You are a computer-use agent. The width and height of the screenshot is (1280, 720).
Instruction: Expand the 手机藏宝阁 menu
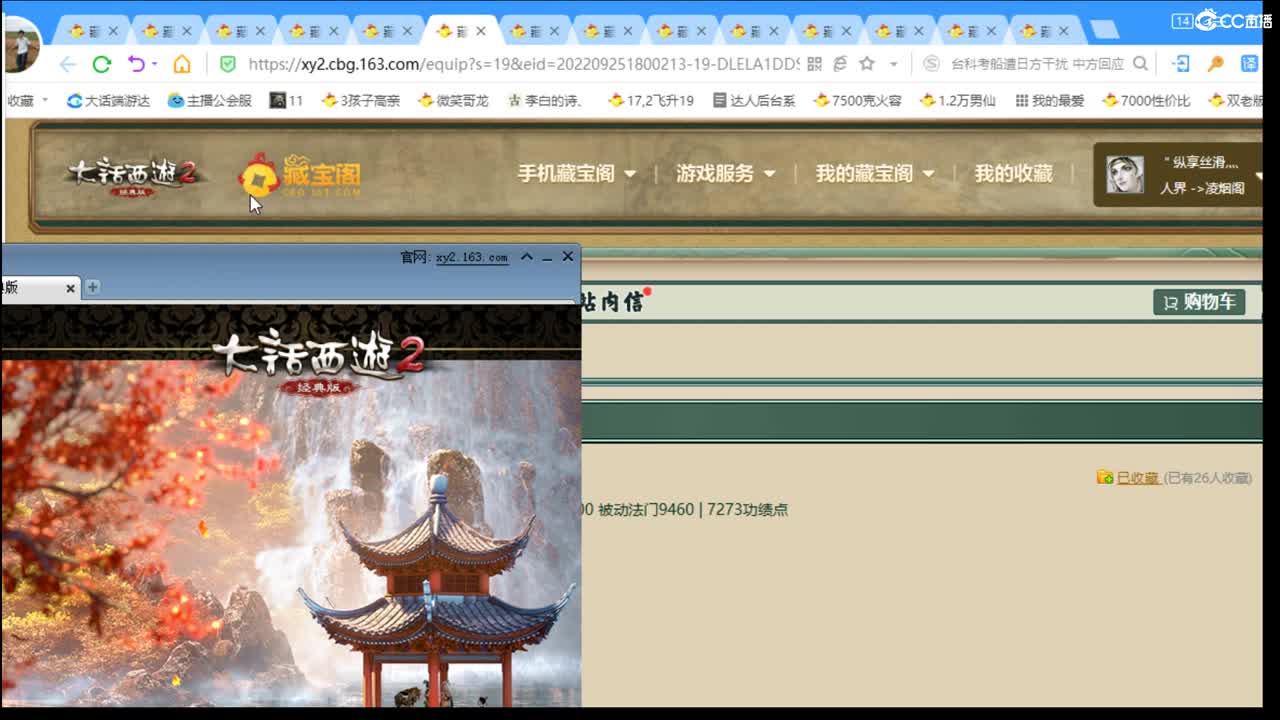[576, 173]
